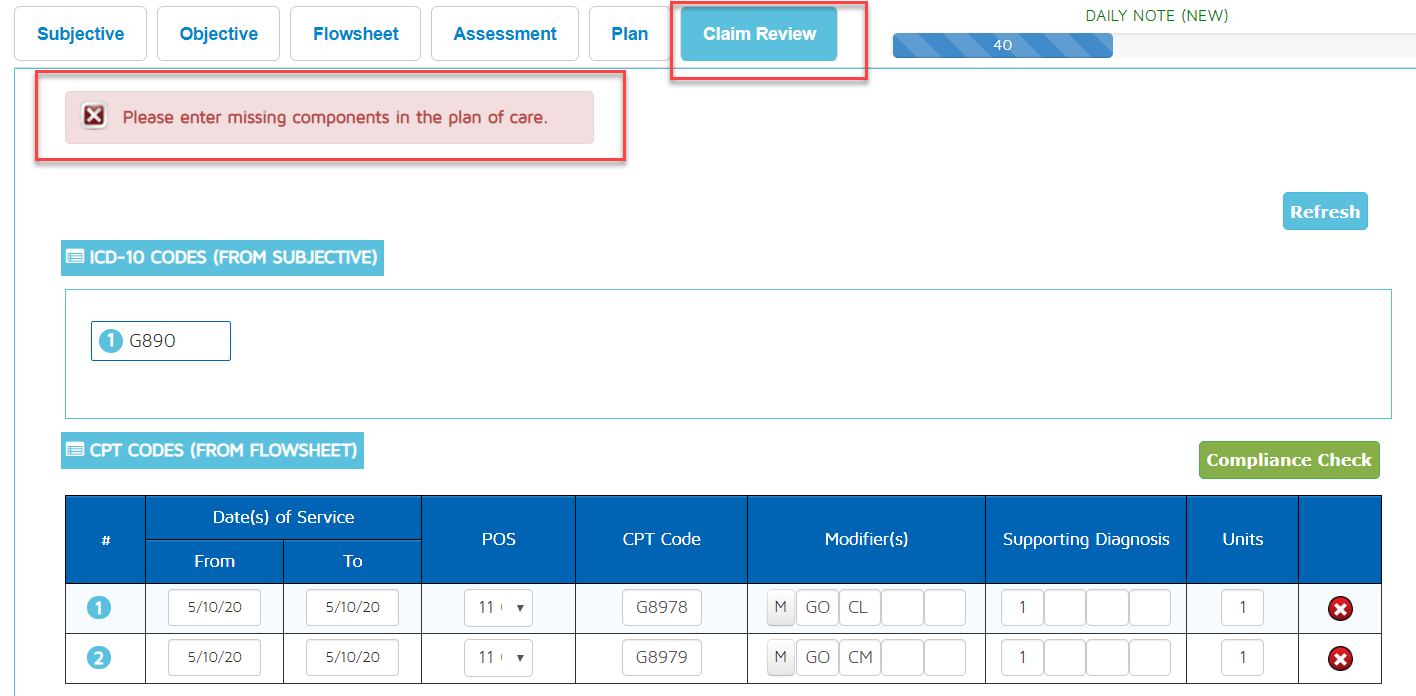This screenshot has width=1416, height=696.
Task: Dismiss the plan of care error icon
Action: [x=94, y=116]
